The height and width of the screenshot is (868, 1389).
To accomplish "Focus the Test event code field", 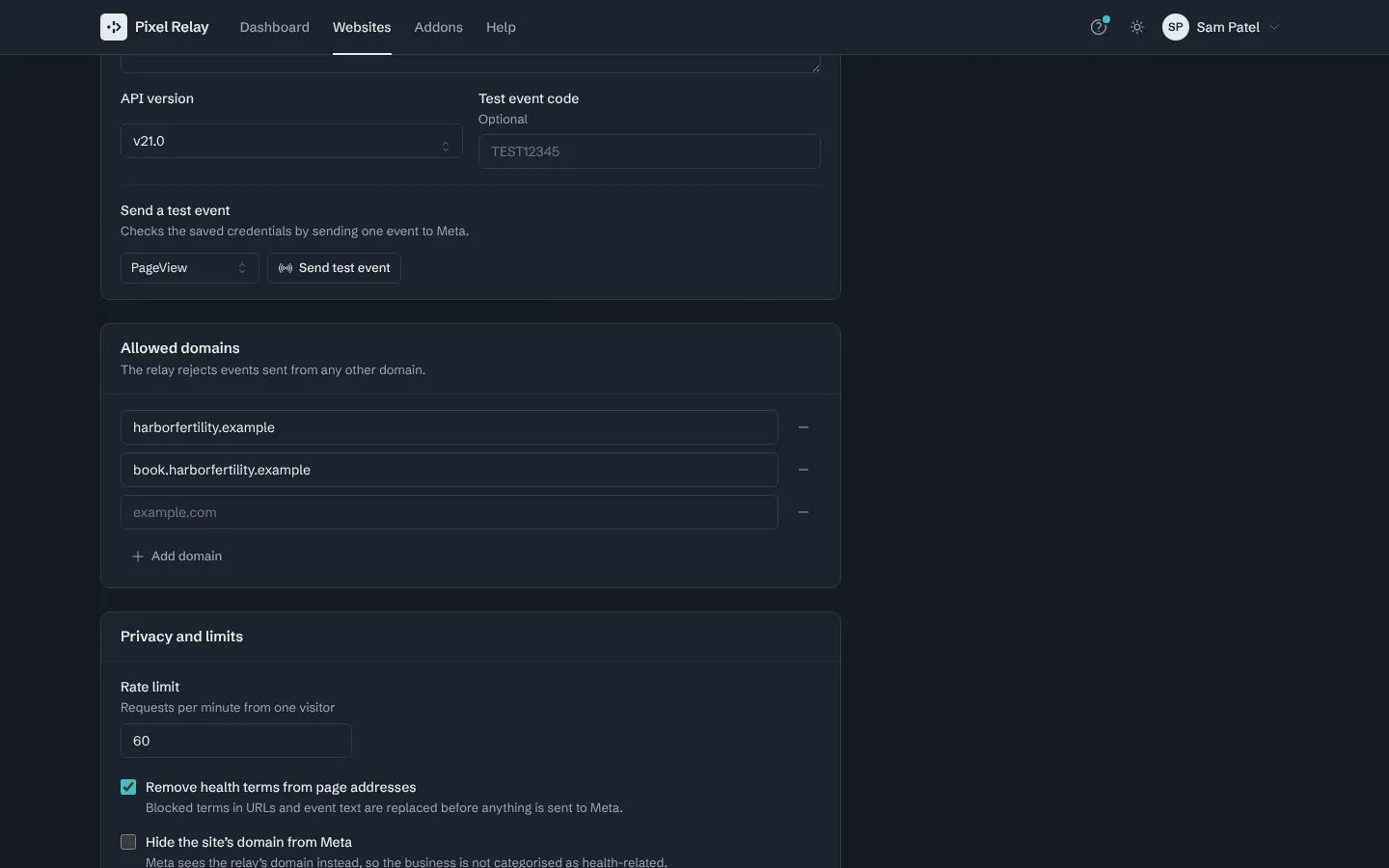I will [x=649, y=151].
